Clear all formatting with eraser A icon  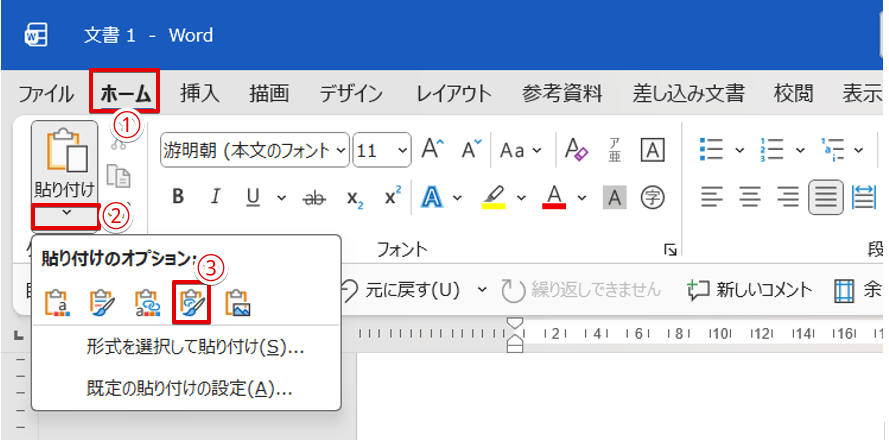click(x=577, y=150)
